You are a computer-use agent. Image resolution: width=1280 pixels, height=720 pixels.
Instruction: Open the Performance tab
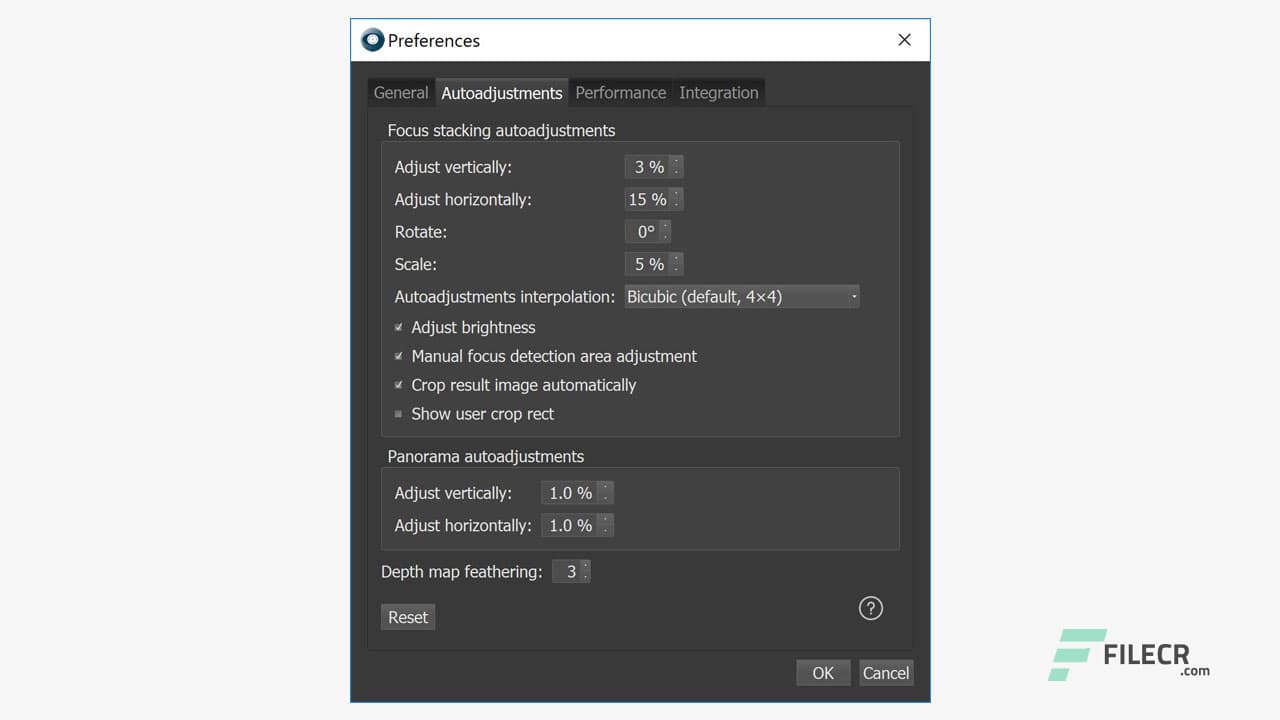(x=620, y=93)
